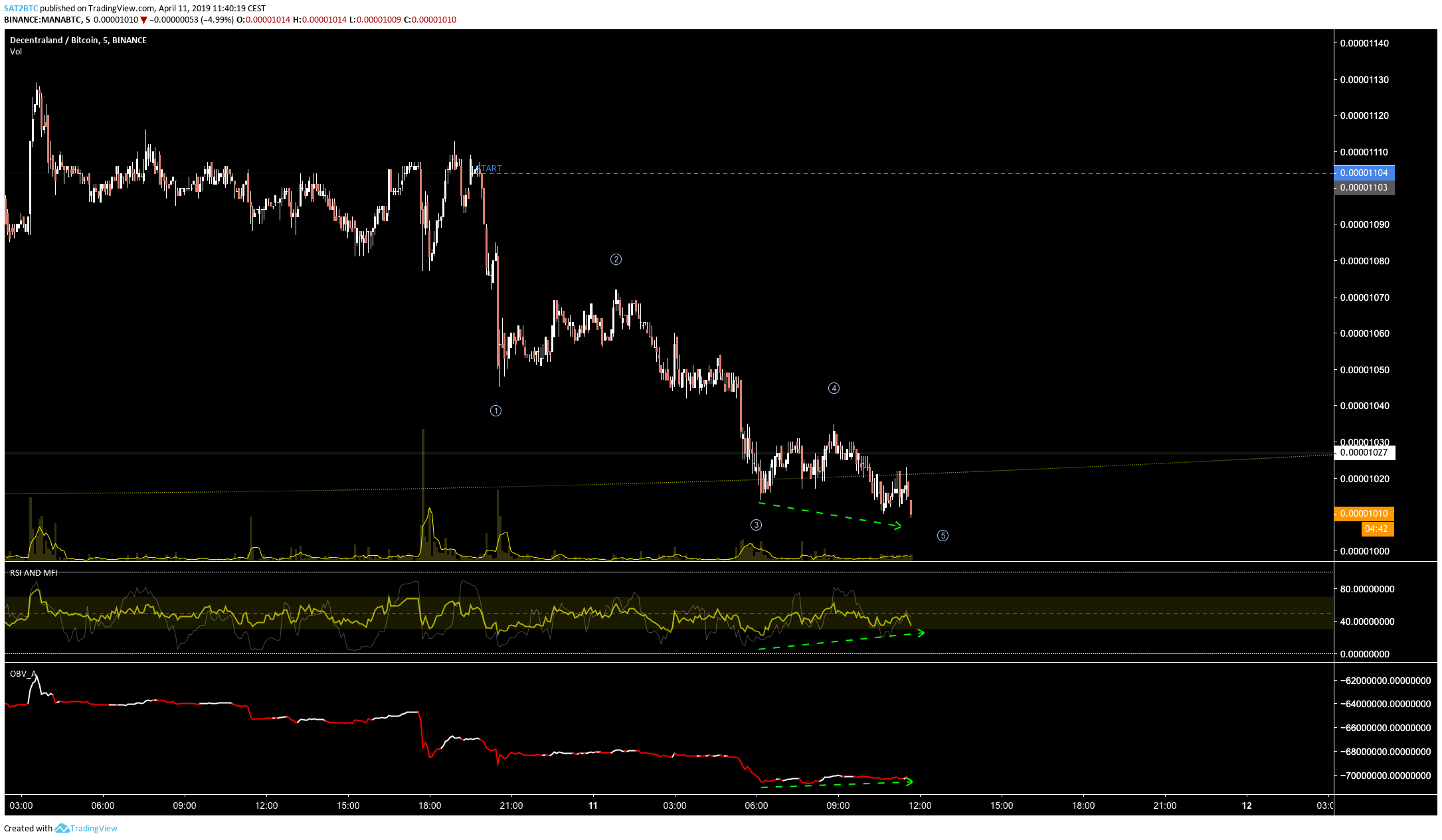Viewport: 1442px width, 840px height.
Task: Click the RSI AND MFI indicator title
Action: click(x=33, y=572)
